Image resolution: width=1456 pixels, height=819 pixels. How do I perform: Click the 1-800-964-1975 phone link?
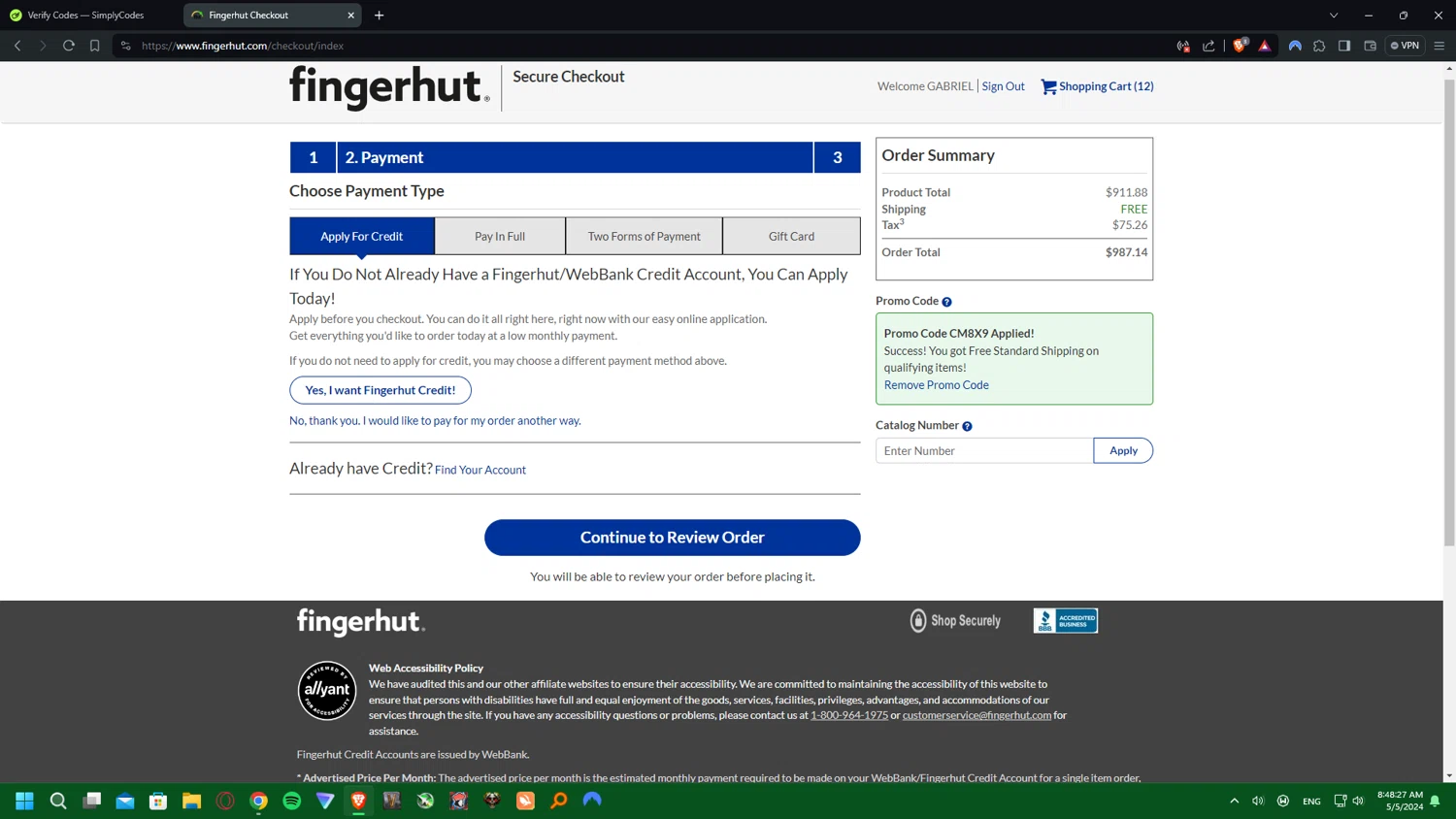(849, 715)
